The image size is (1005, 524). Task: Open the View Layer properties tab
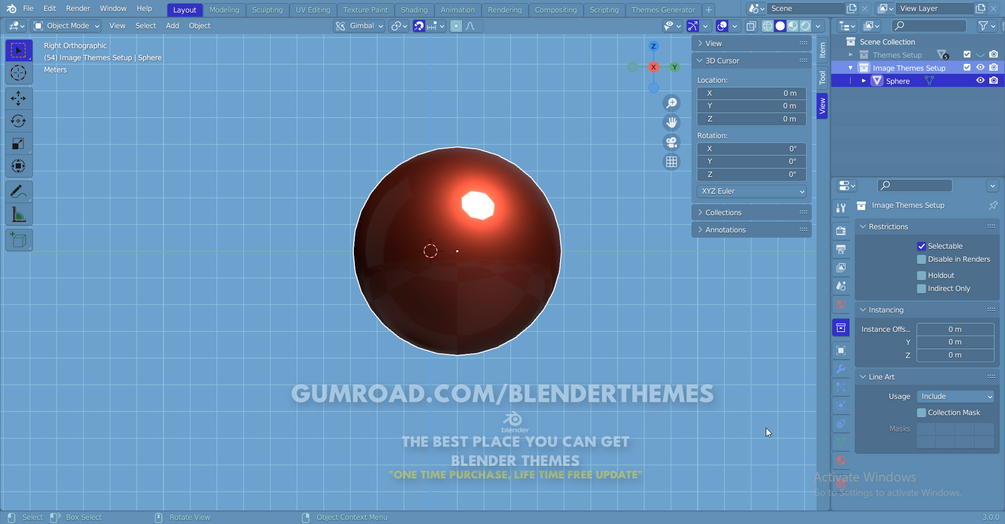(841, 268)
